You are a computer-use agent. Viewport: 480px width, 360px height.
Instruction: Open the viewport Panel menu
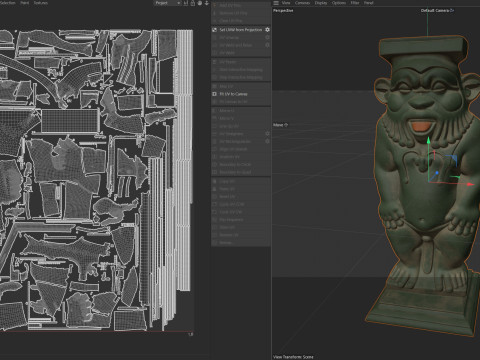click(x=369, y=3)
